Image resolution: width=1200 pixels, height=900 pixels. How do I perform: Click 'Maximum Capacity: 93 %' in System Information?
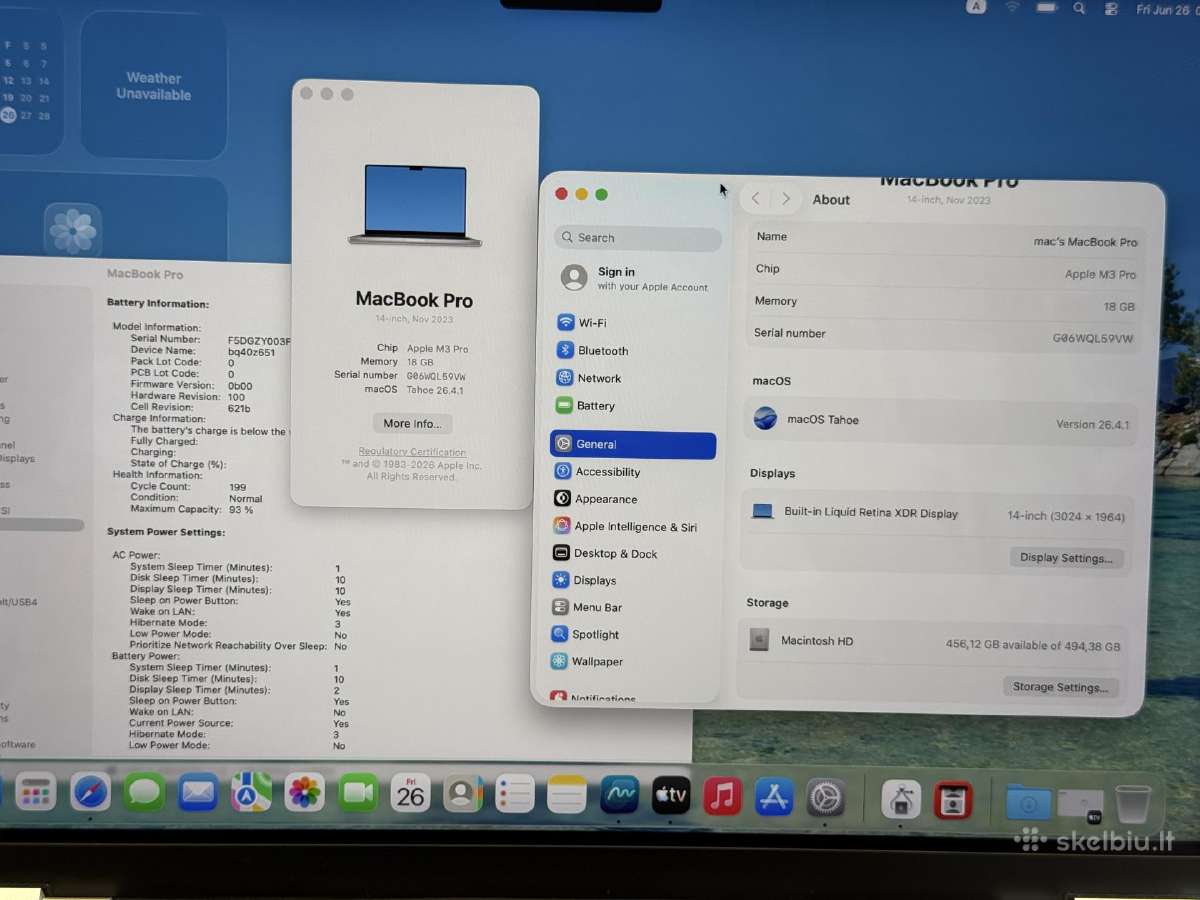(191, 509)
